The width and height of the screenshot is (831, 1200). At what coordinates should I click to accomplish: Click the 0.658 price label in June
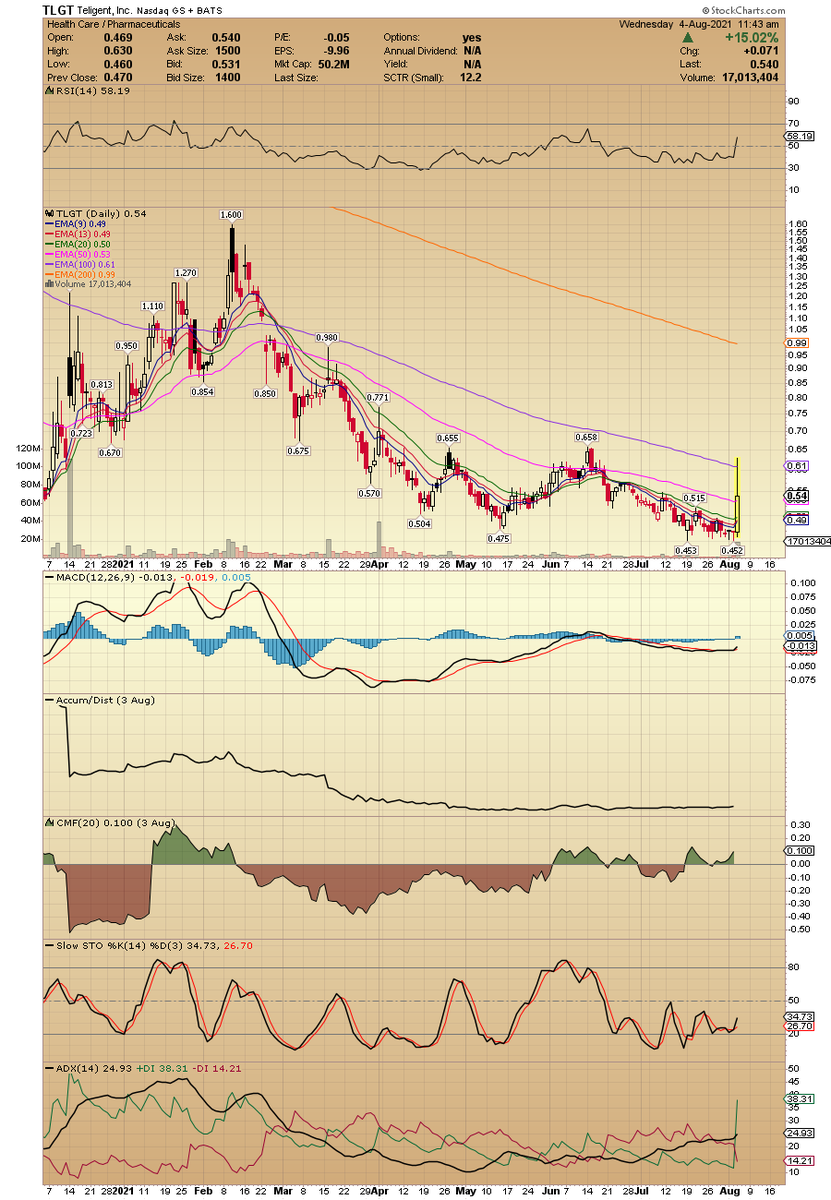click(x=586, y=438)
